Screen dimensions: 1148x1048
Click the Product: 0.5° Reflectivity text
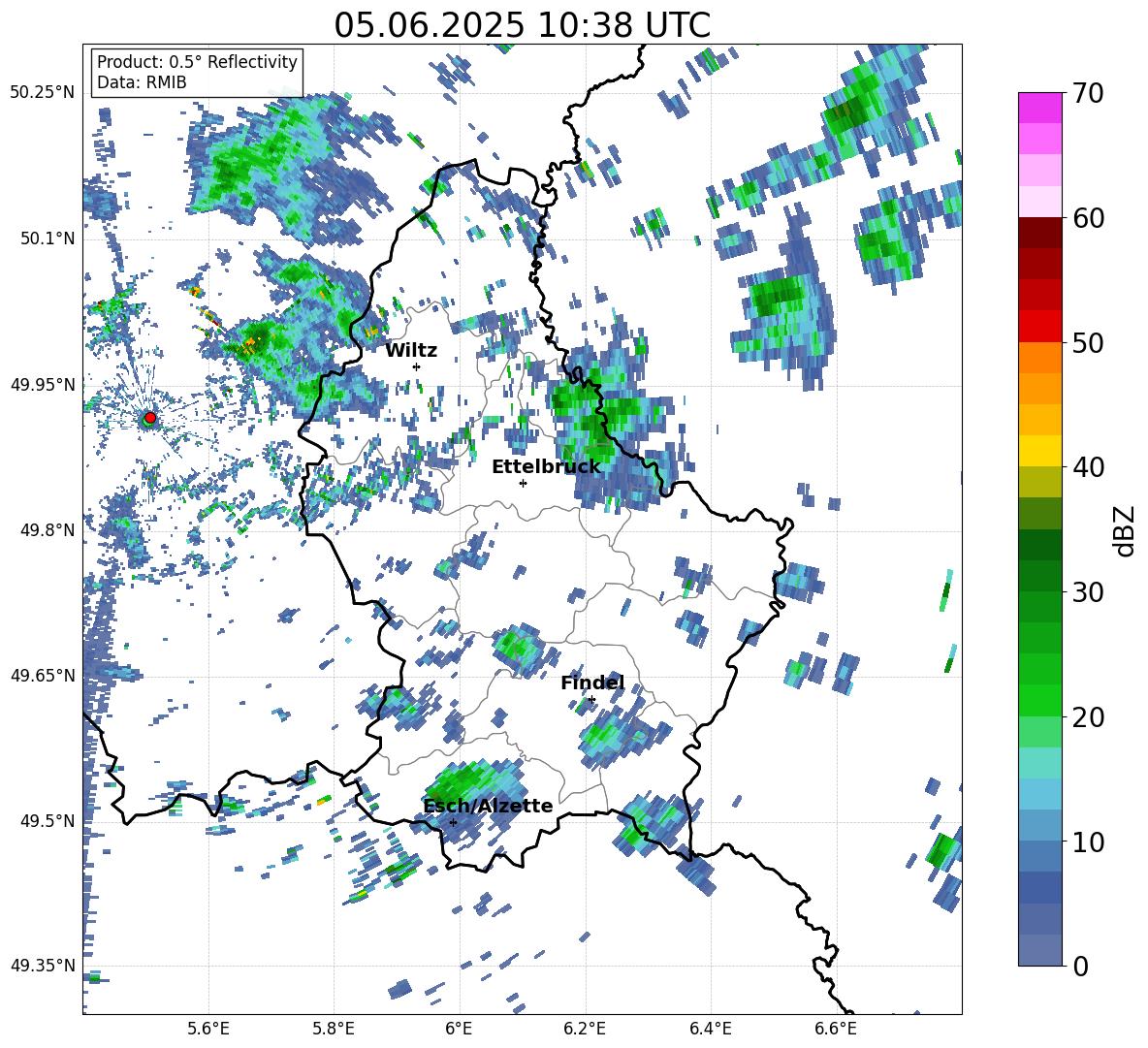(197, 61)
